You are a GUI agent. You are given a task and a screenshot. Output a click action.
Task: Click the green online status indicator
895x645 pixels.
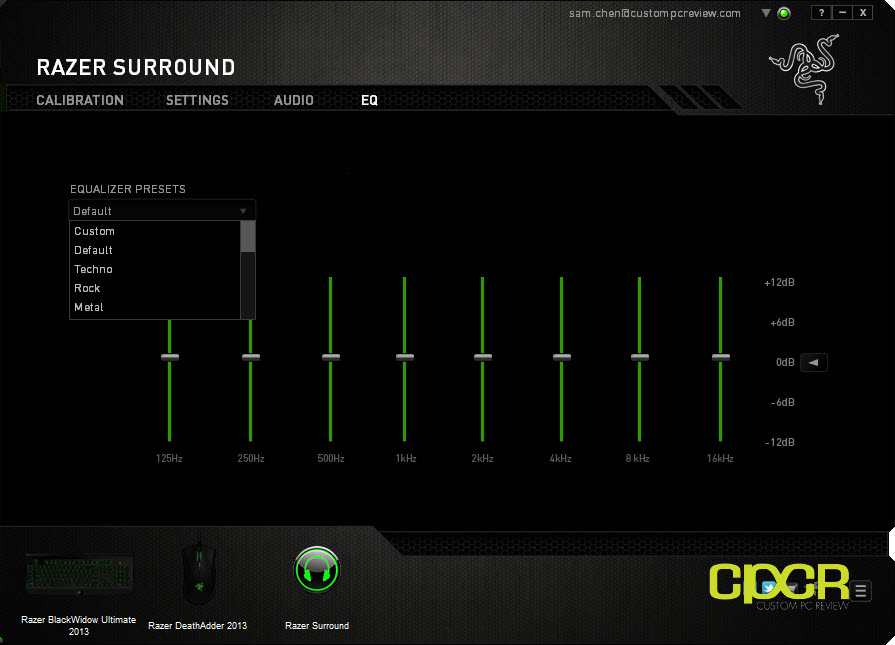784,13
